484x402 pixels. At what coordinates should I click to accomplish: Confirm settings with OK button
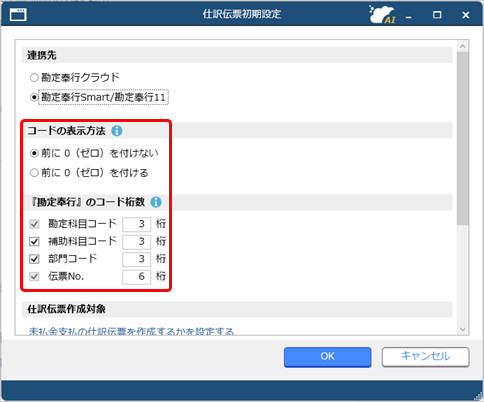pos(327,357)
